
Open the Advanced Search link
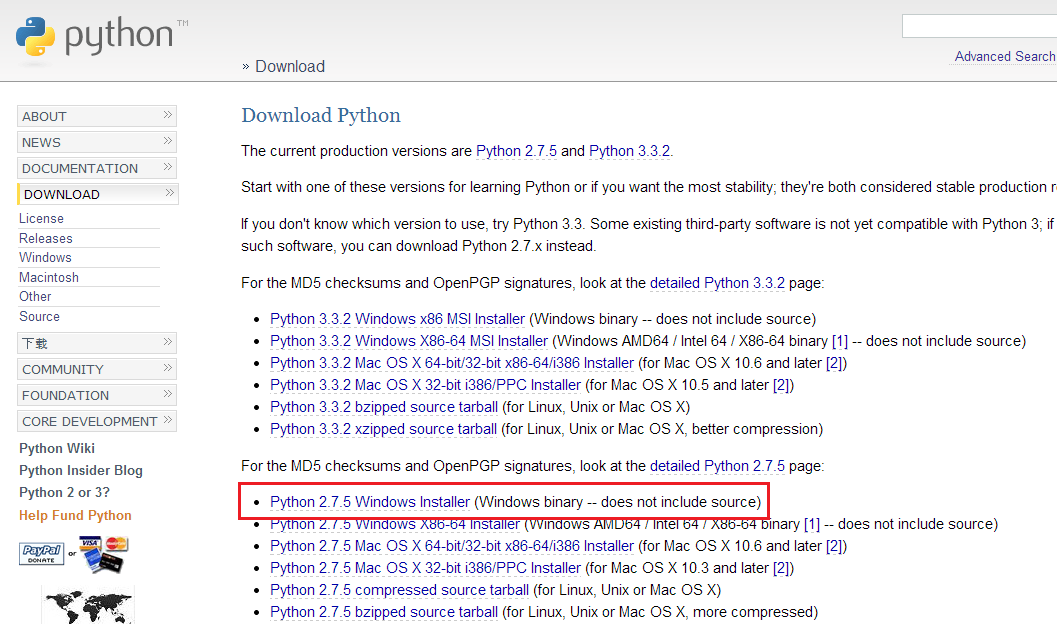tap(1004, 57)
